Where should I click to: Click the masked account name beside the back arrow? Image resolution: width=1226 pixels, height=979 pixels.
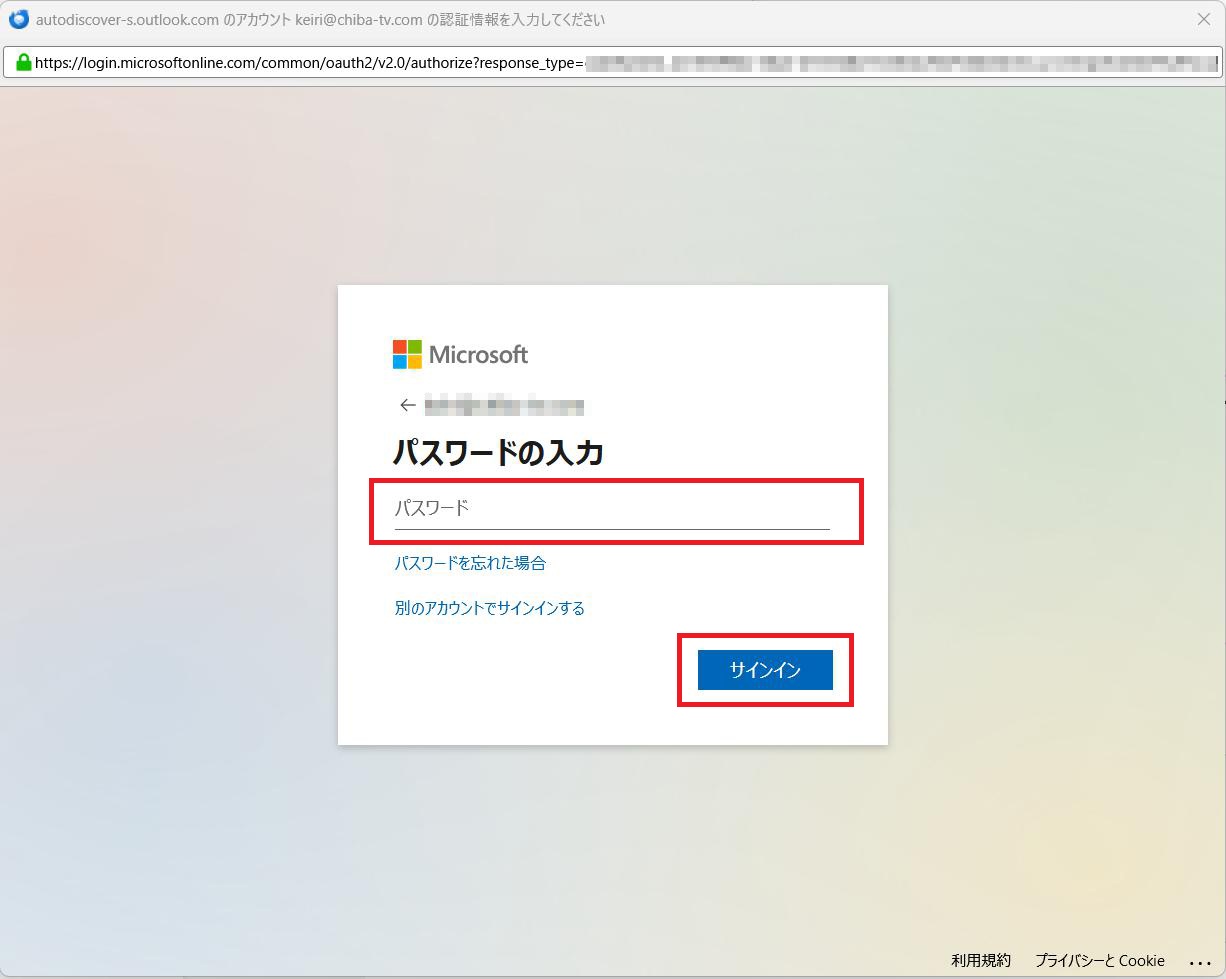505,405
